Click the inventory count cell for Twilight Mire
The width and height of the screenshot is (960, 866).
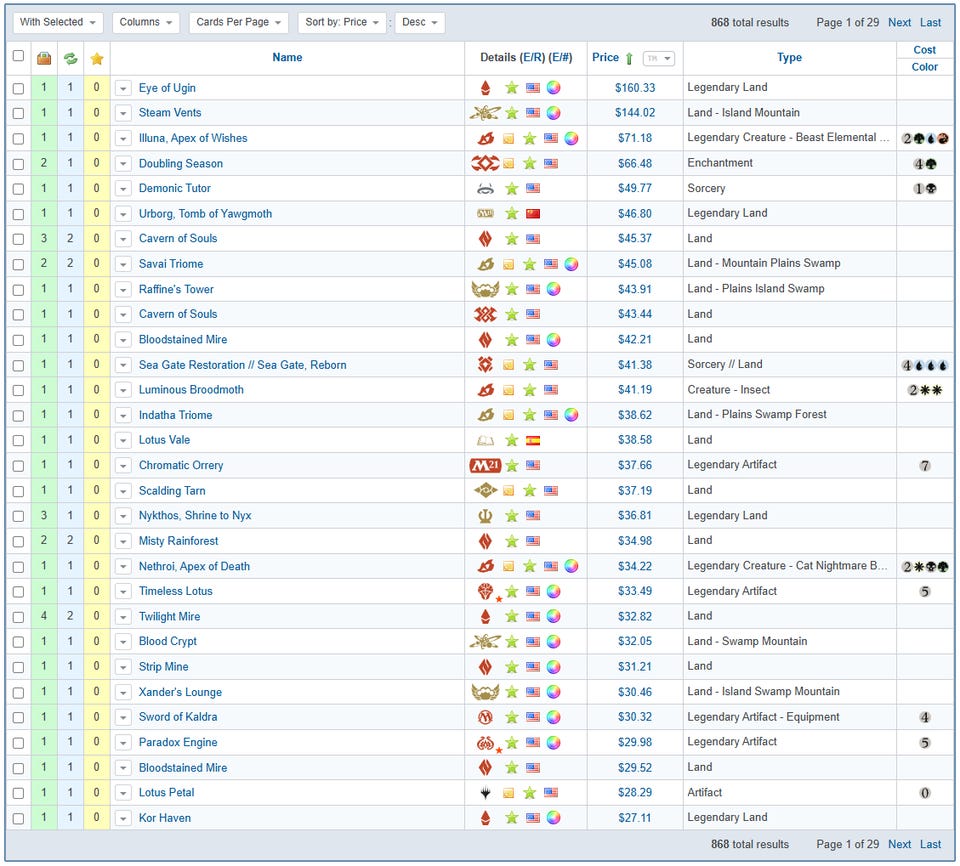[x=43, y=616]
